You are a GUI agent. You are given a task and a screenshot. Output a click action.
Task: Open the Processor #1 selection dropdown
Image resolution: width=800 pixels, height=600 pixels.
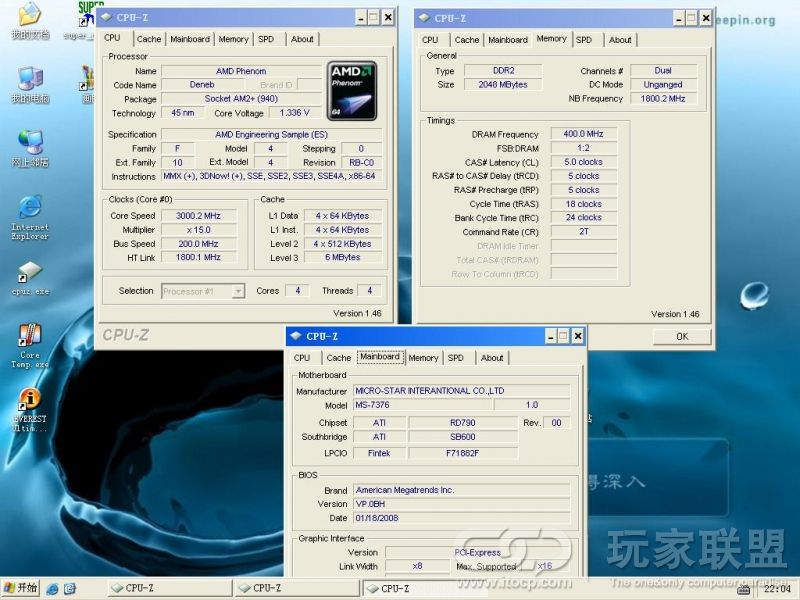click(x=238, y=291)
